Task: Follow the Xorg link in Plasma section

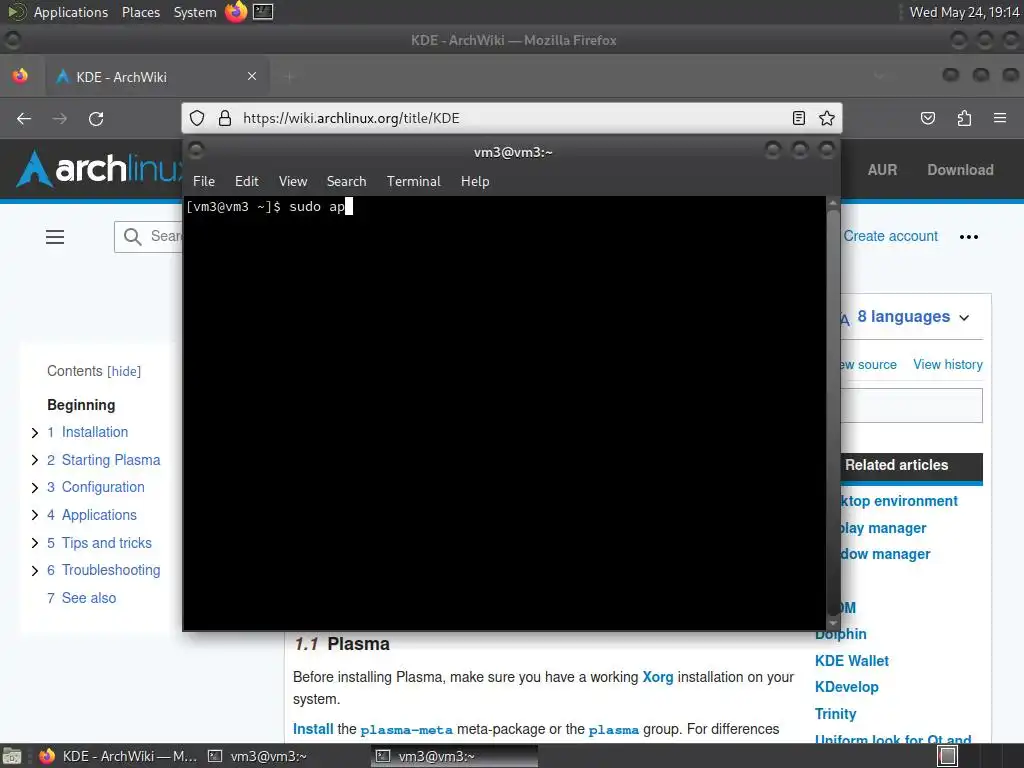Action: (658, 677)
